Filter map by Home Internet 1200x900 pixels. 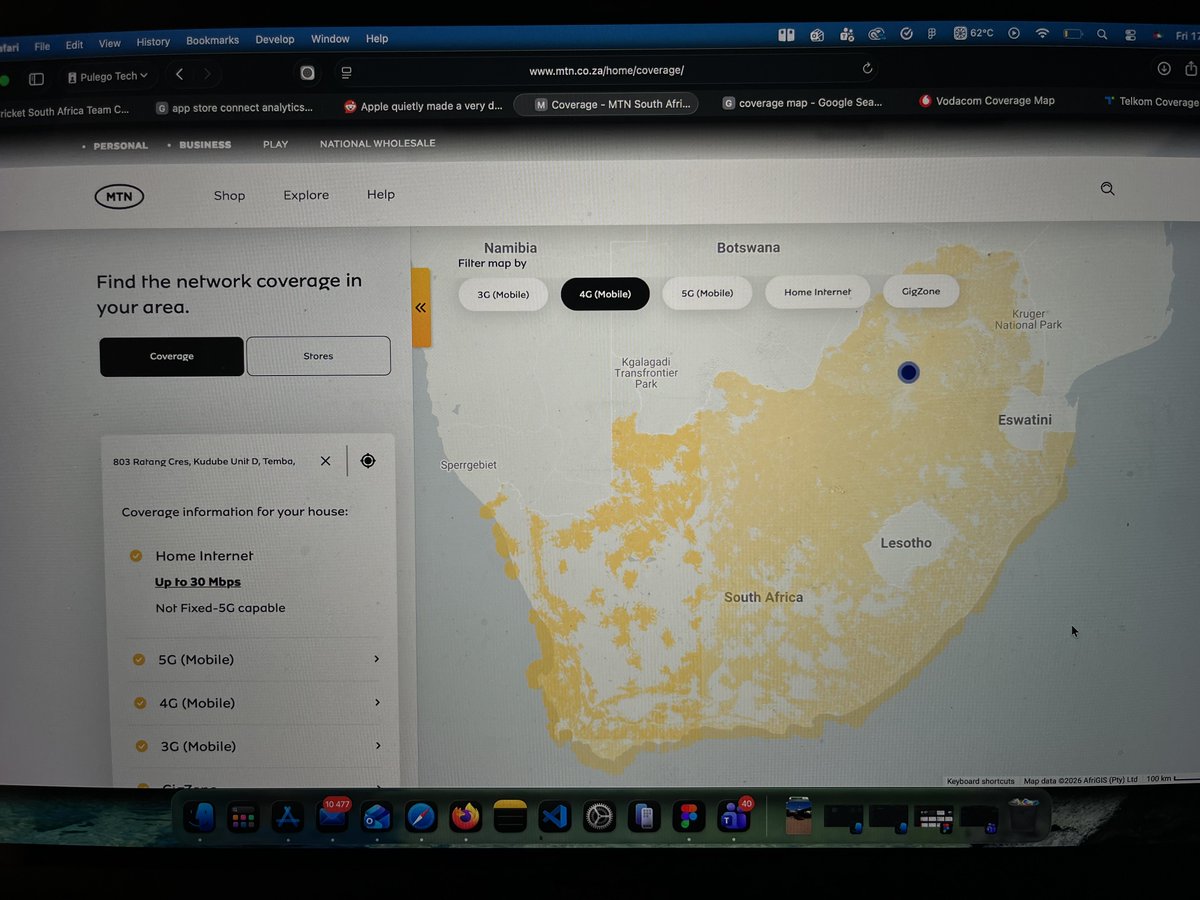(x=818, y=292)
